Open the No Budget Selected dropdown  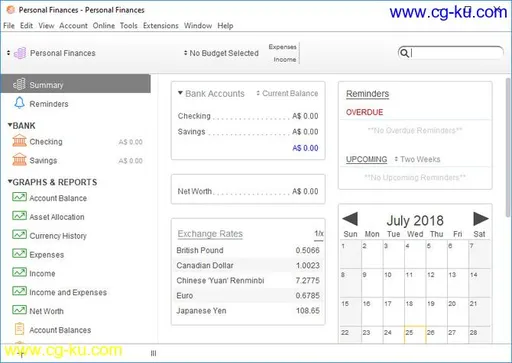221,53
